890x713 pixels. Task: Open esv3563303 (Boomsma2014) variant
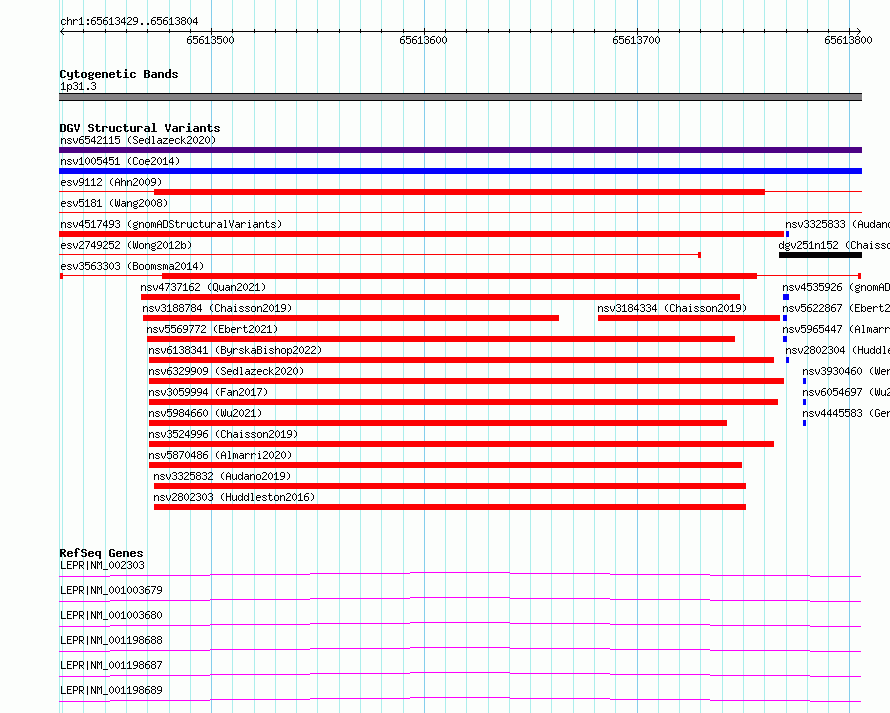(132, 266)
